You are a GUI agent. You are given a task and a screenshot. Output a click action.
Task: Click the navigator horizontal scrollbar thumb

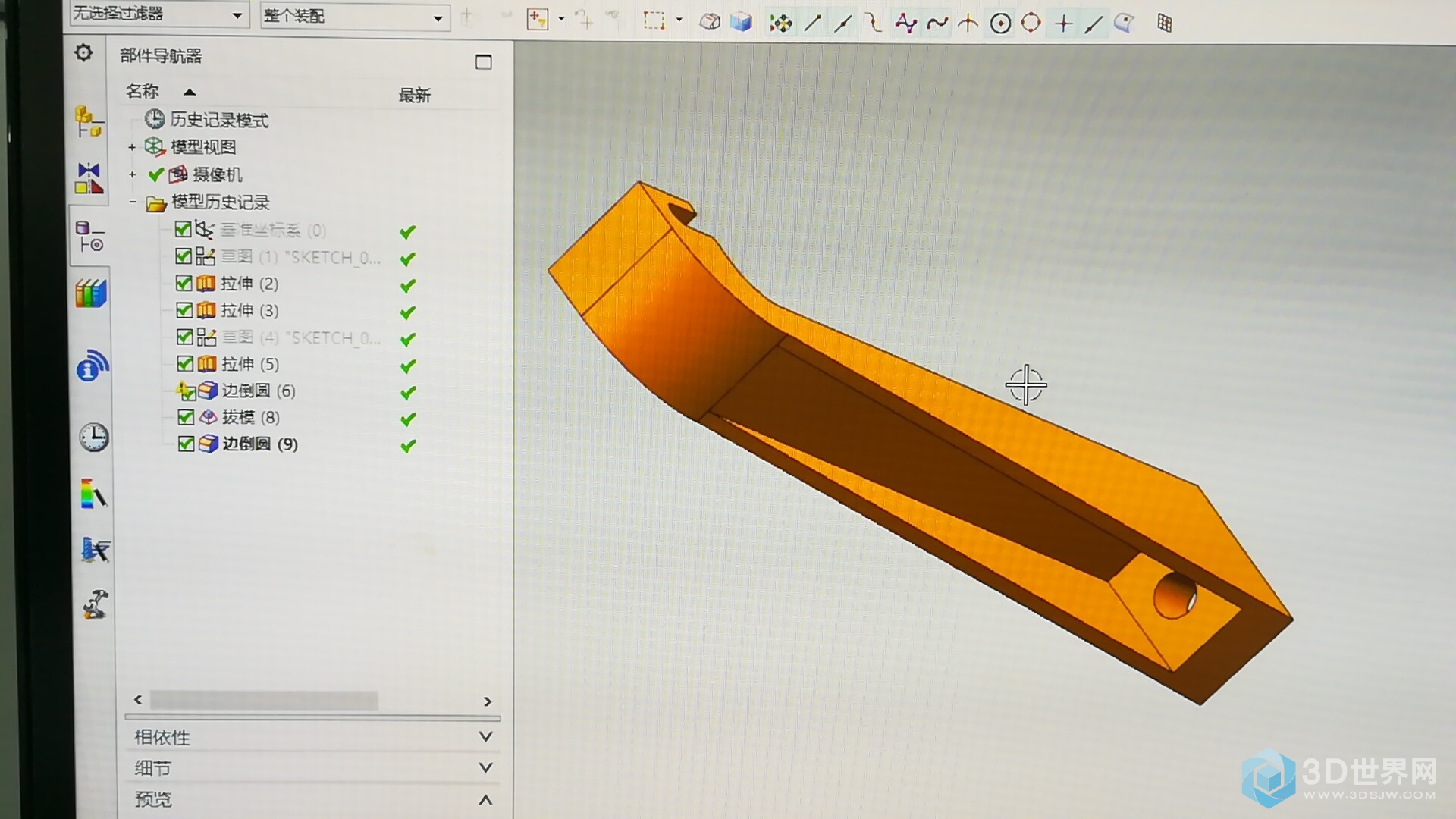click(264, 701)
